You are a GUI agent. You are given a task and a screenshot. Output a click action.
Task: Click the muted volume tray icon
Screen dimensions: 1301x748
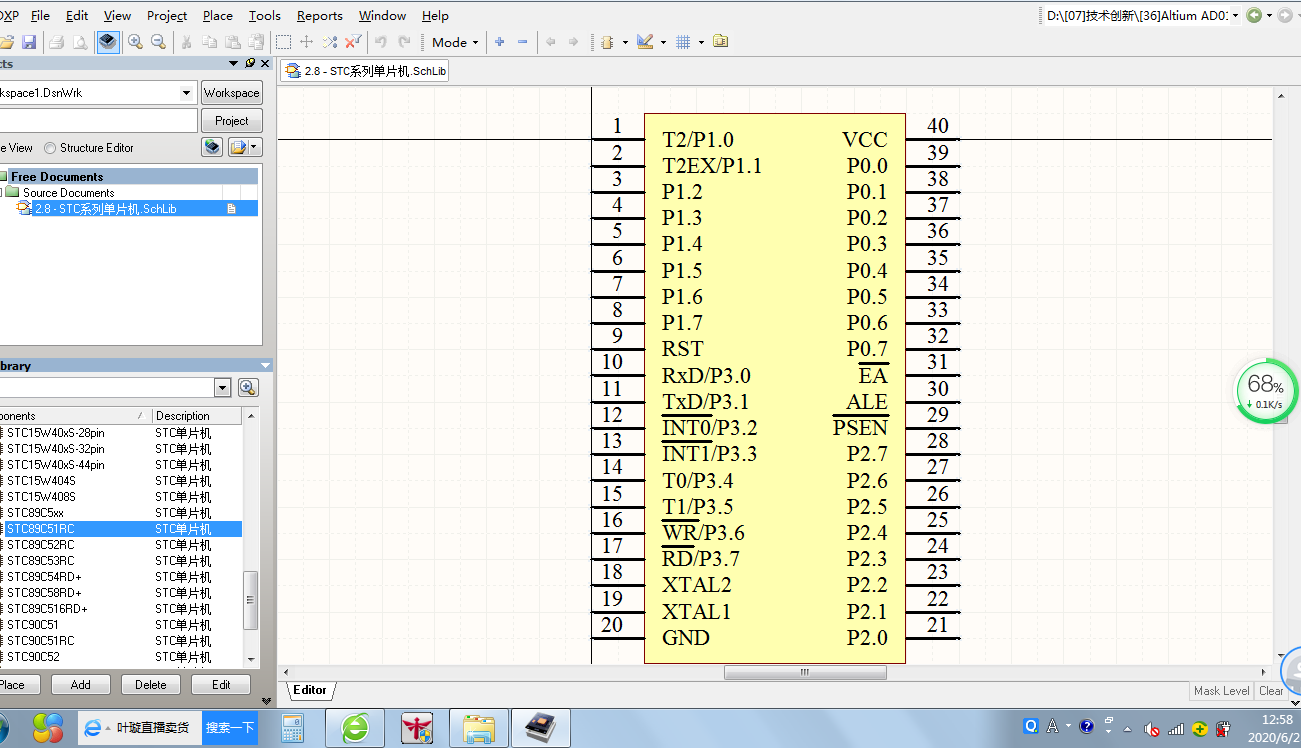[x=1152, y=728]
